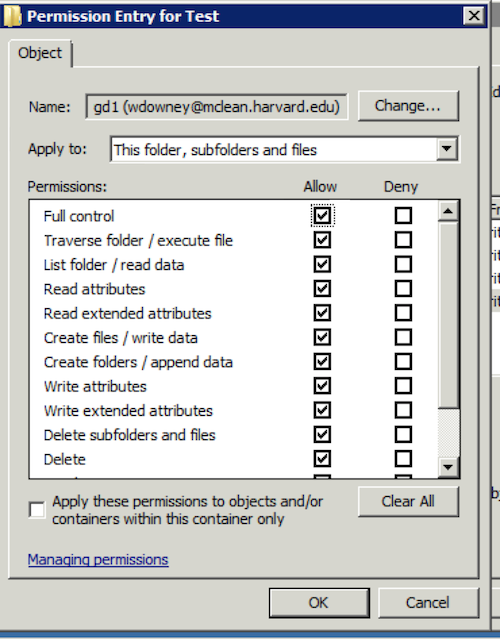Open the Managing permissions link

98,560
